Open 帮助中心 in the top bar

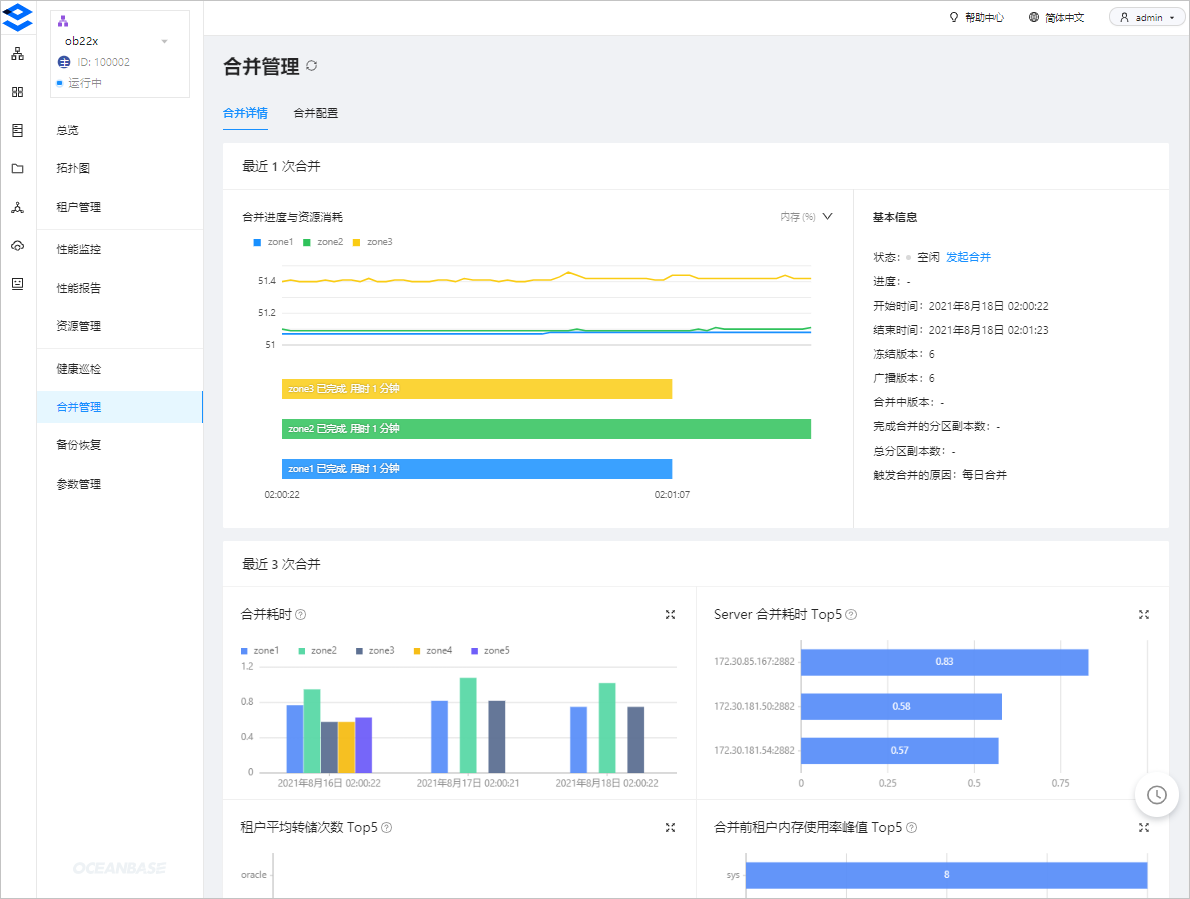coord(976,17)
